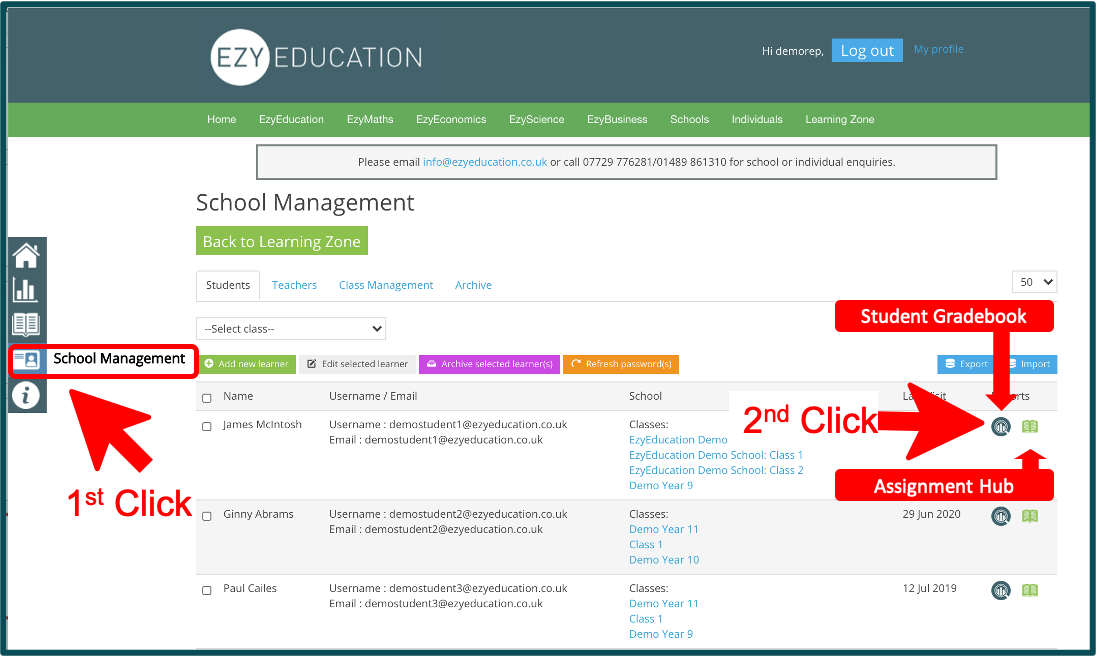Open James McIntosh's Student Gradebook icon
This screenshot has height=656, width=1096.
pos(1001,426)
